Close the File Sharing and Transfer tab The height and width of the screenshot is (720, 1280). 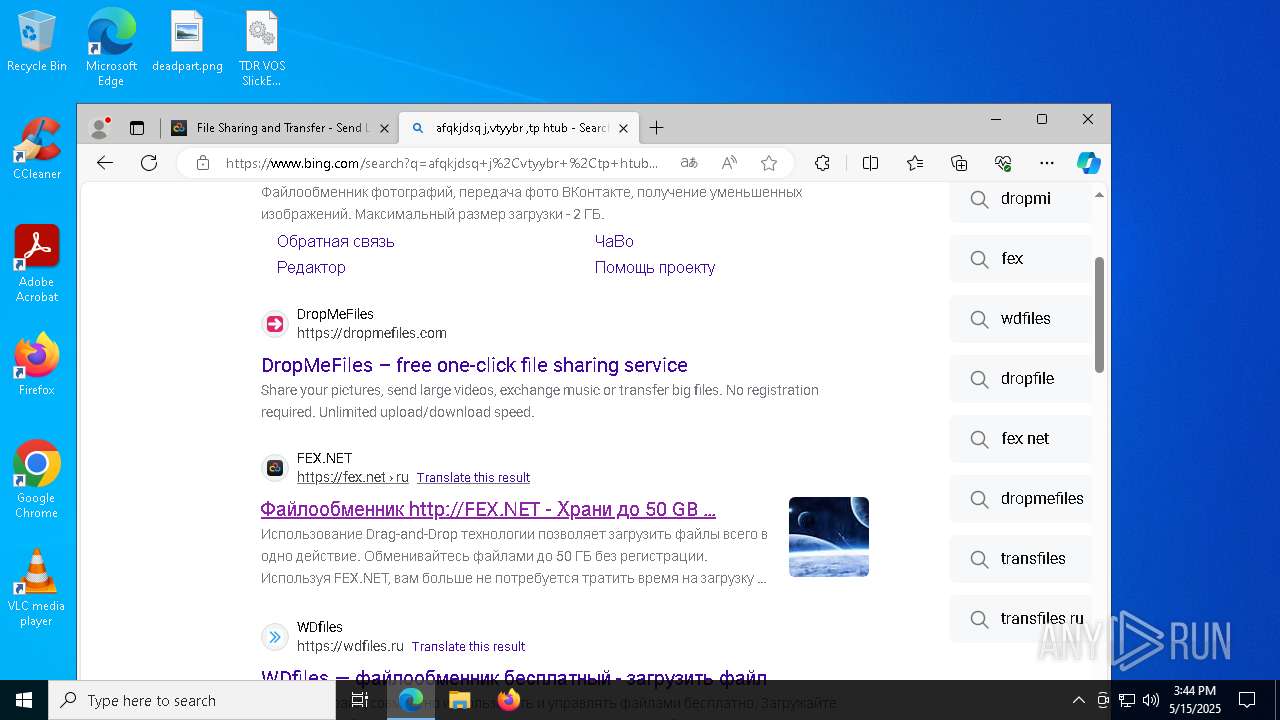(385, 128)
